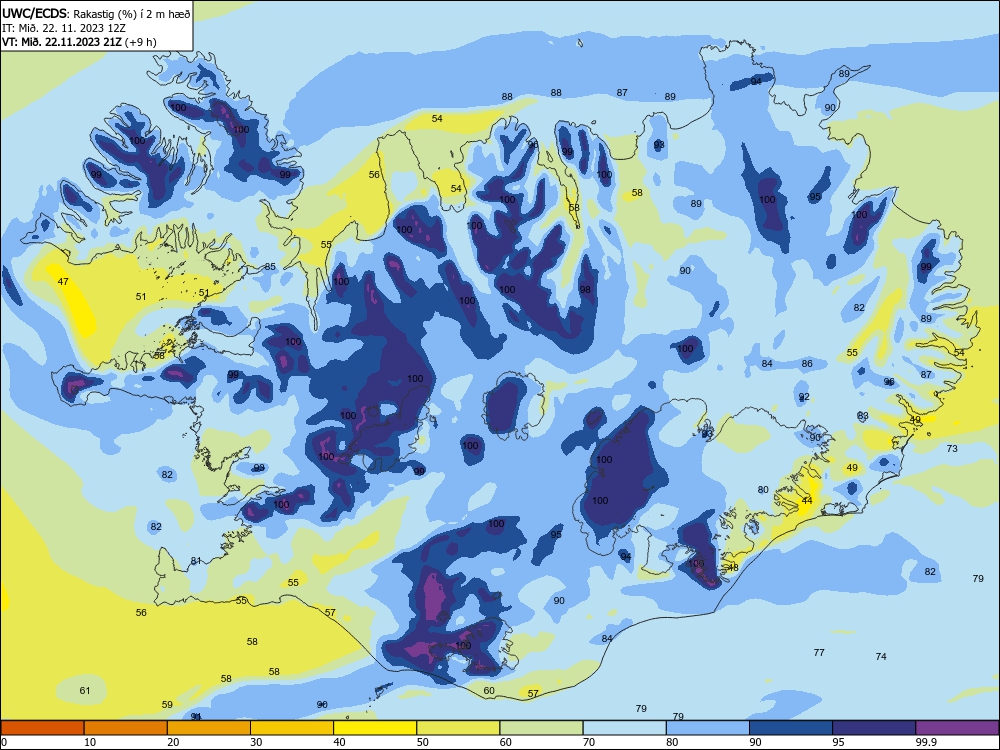Image resolution: width=1000 pixels, height=750 pixels.
Task: Click the dark blue 90–95 legend swatch
Action: (791, 728)
